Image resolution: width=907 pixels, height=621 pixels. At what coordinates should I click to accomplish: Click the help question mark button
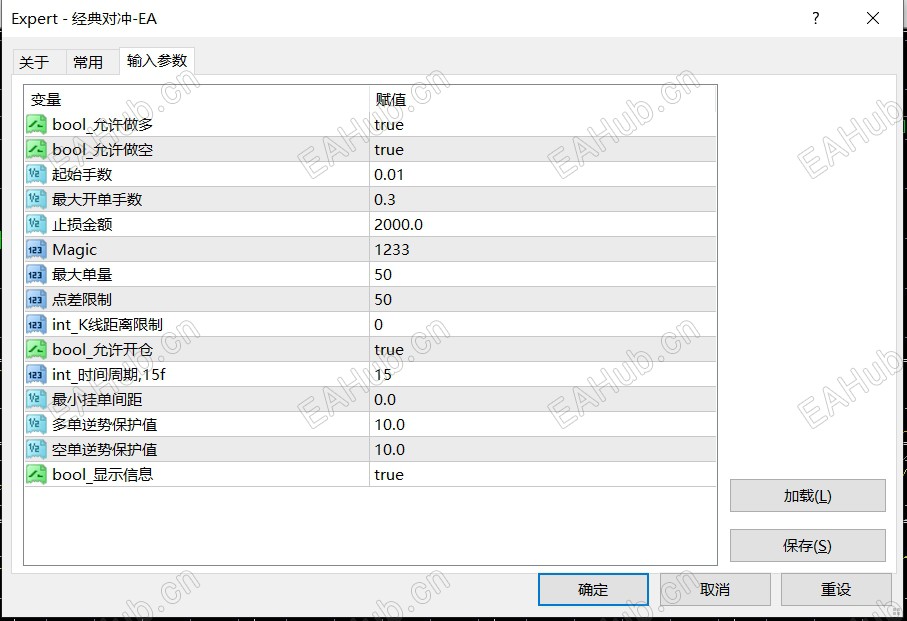816,19
